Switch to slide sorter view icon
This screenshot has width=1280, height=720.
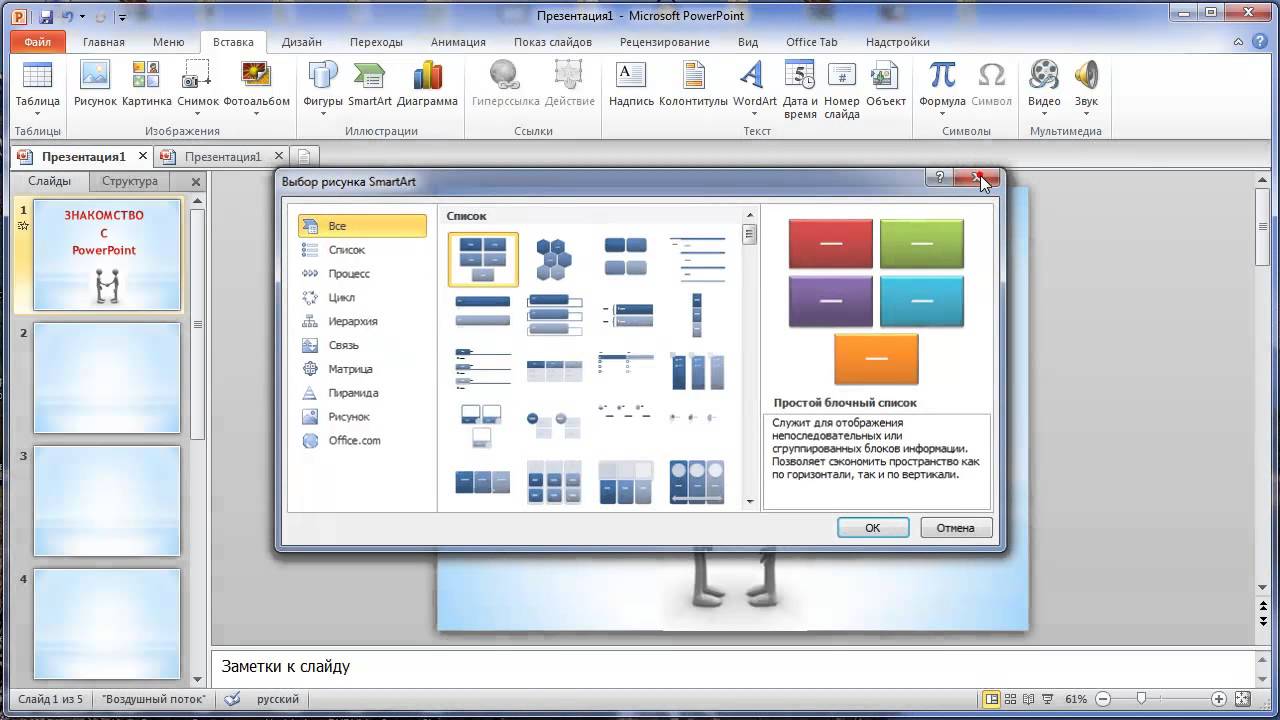[x=1012, y=699]
